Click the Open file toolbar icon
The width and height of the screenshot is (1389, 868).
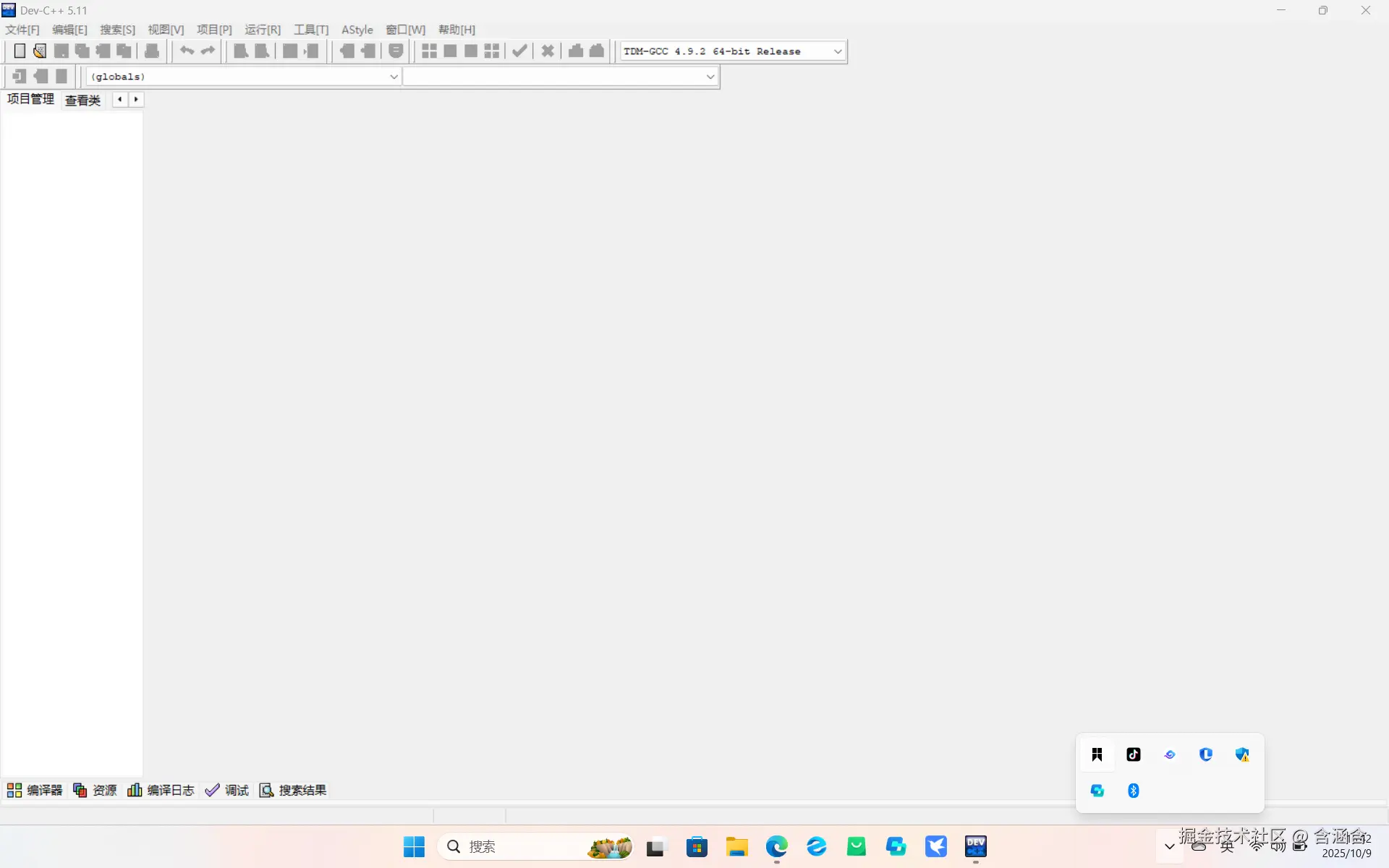point(40,51)
